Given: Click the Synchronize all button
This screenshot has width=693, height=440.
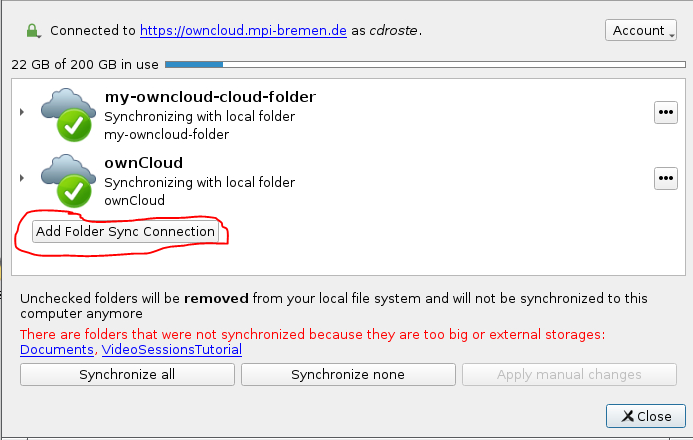Looking at the screenshot, I should coord(127,375).
